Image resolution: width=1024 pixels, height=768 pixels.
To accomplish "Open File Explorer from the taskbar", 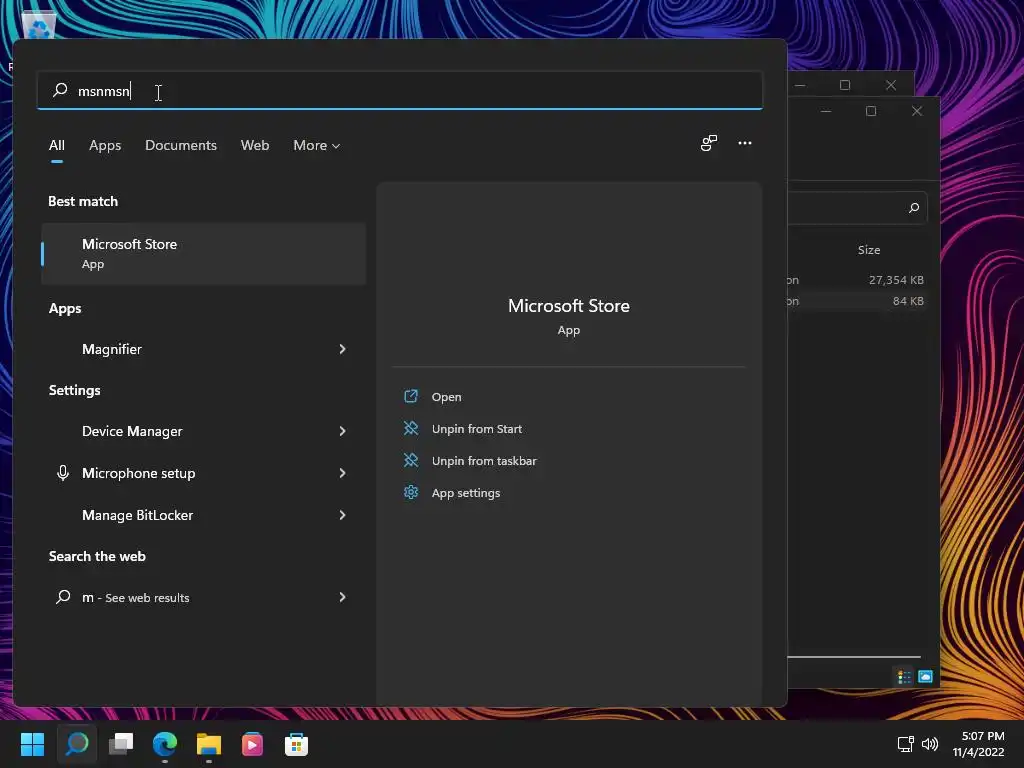I will [x=209, y=744].
